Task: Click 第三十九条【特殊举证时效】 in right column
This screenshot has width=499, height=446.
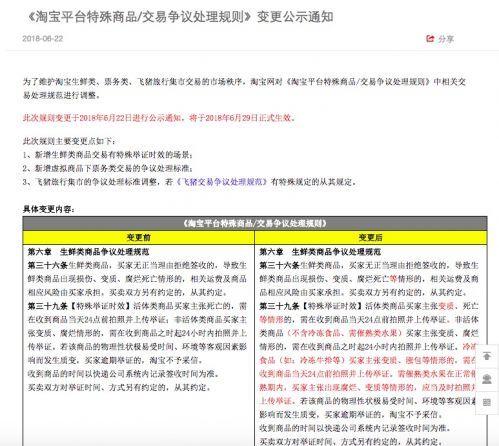Action: point(312,306)
